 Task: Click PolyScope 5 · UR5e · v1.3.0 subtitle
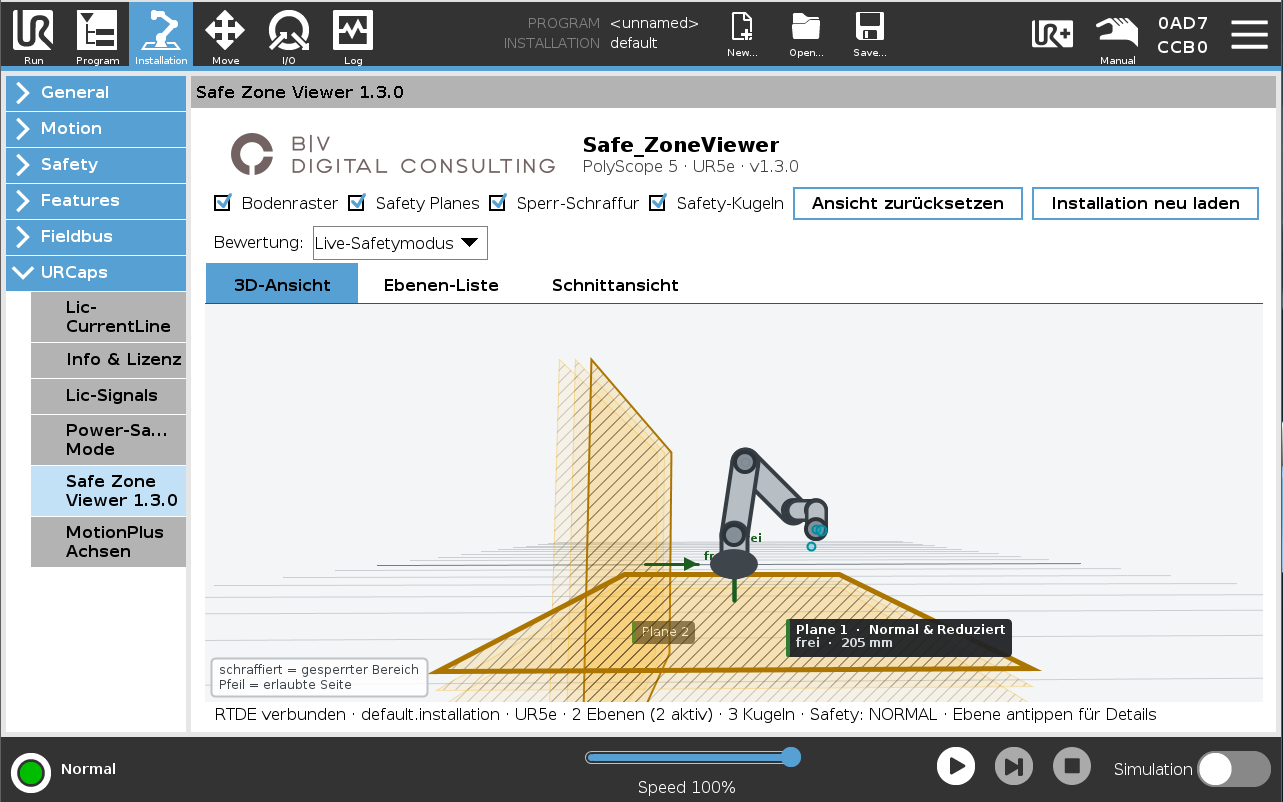point(690,167)
